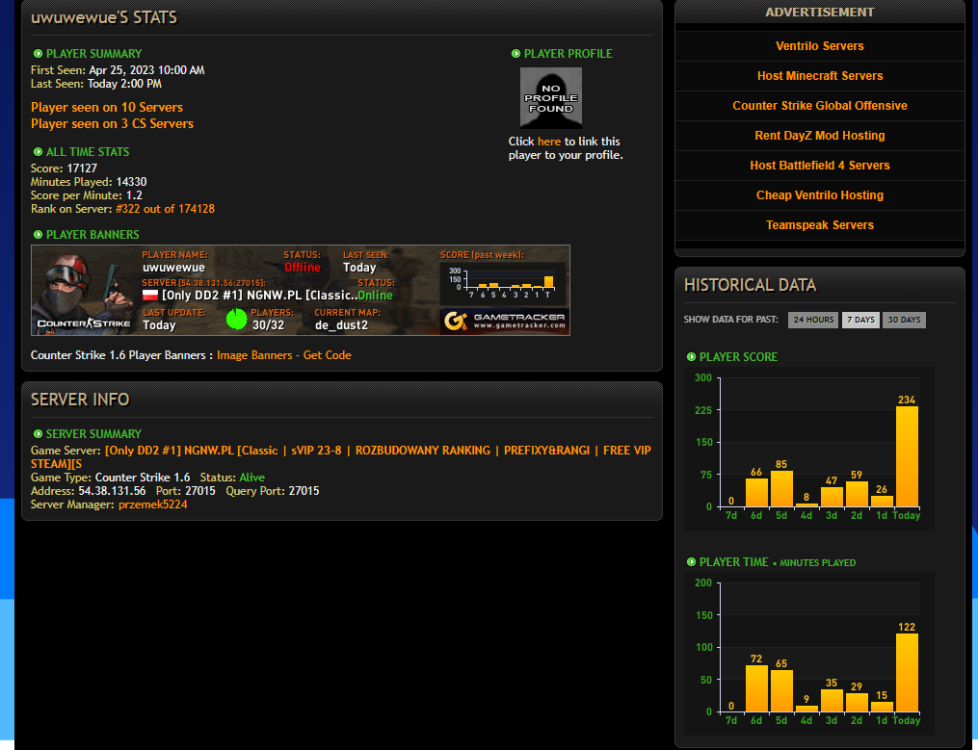Open Host Battlefield 4 Servers link

[x=820, y=165]
